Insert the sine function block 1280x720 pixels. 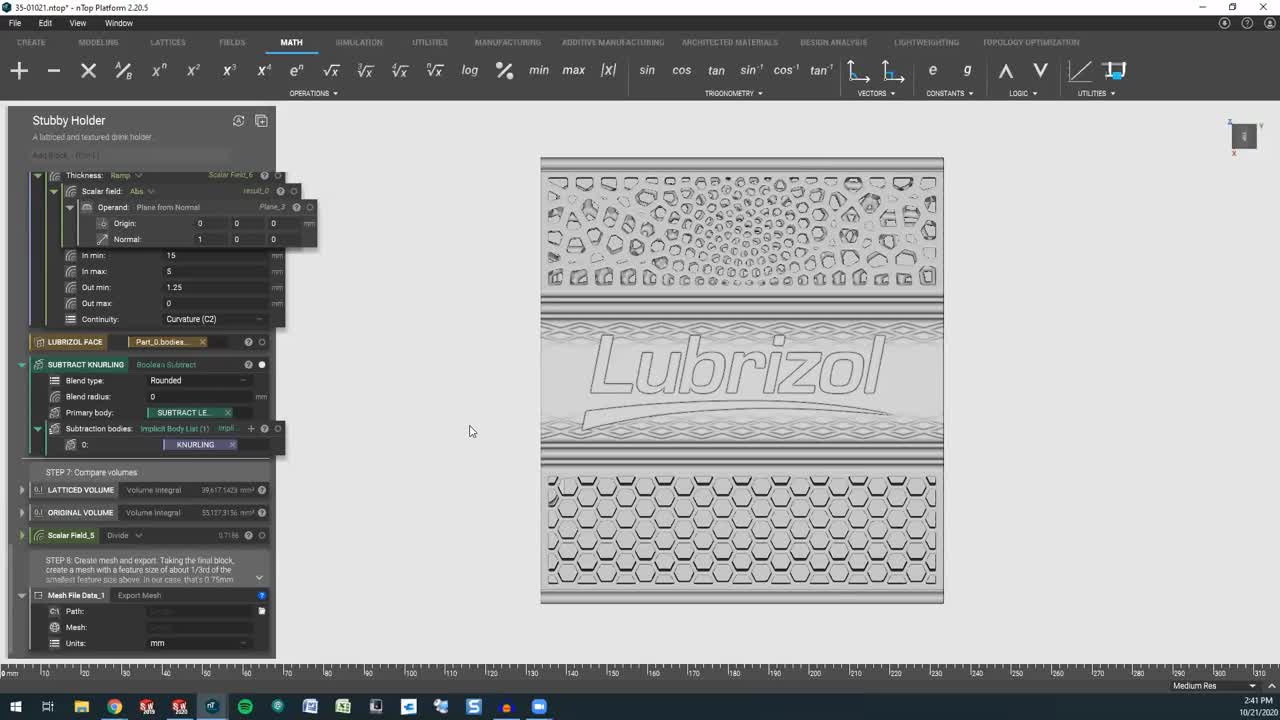tap(647, 70)
